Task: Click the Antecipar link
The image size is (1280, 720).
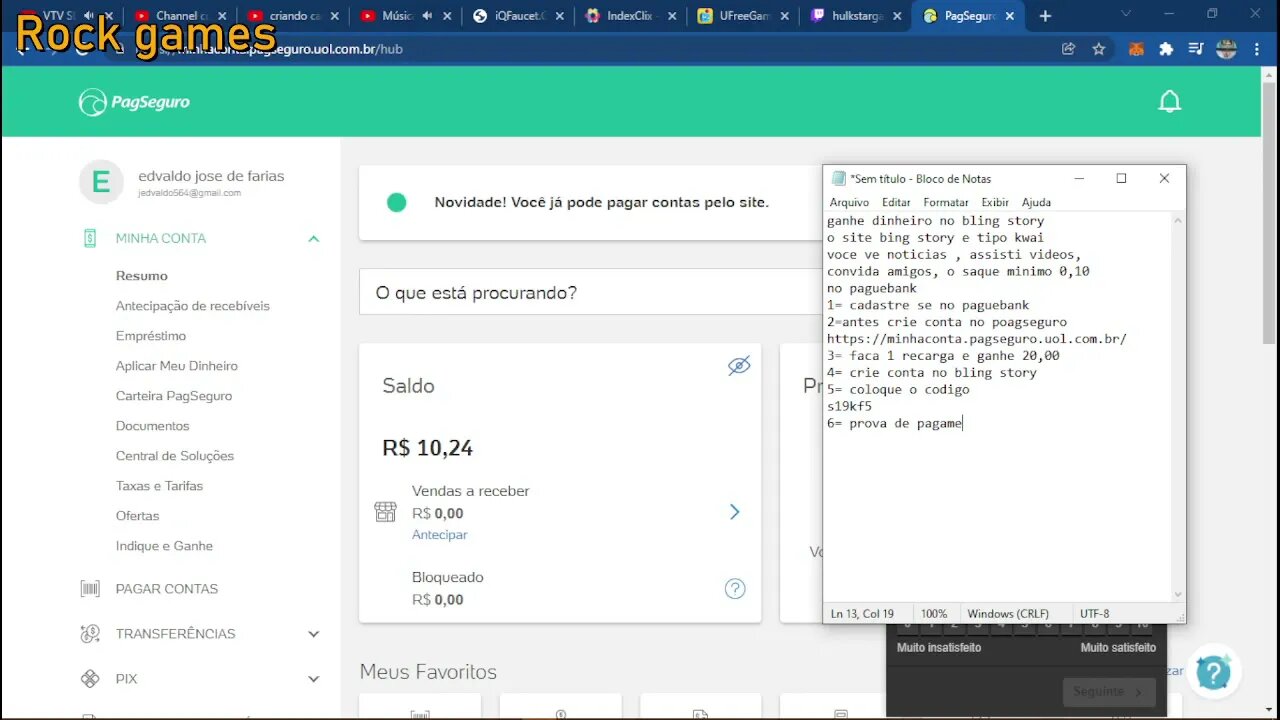Action: click(x=440, y=535)
